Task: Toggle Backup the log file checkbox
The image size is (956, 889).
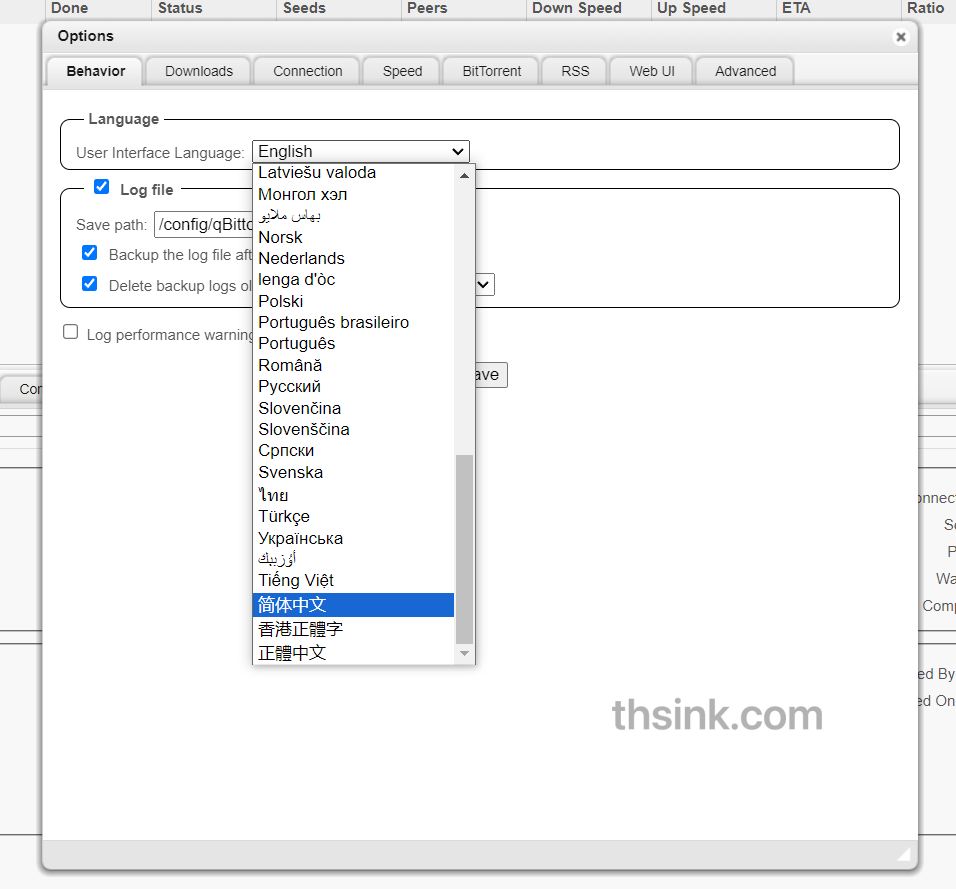Action: tap(90, 252)
